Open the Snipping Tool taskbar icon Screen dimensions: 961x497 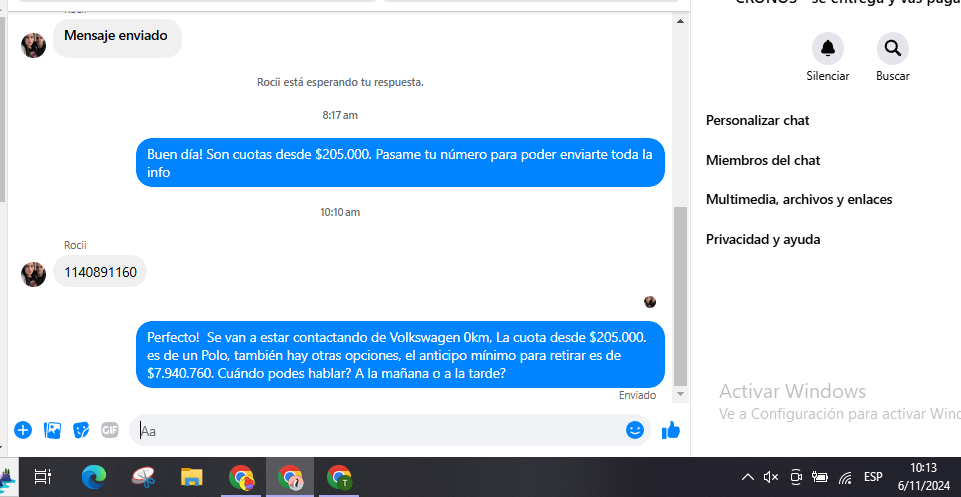(142, 477)
